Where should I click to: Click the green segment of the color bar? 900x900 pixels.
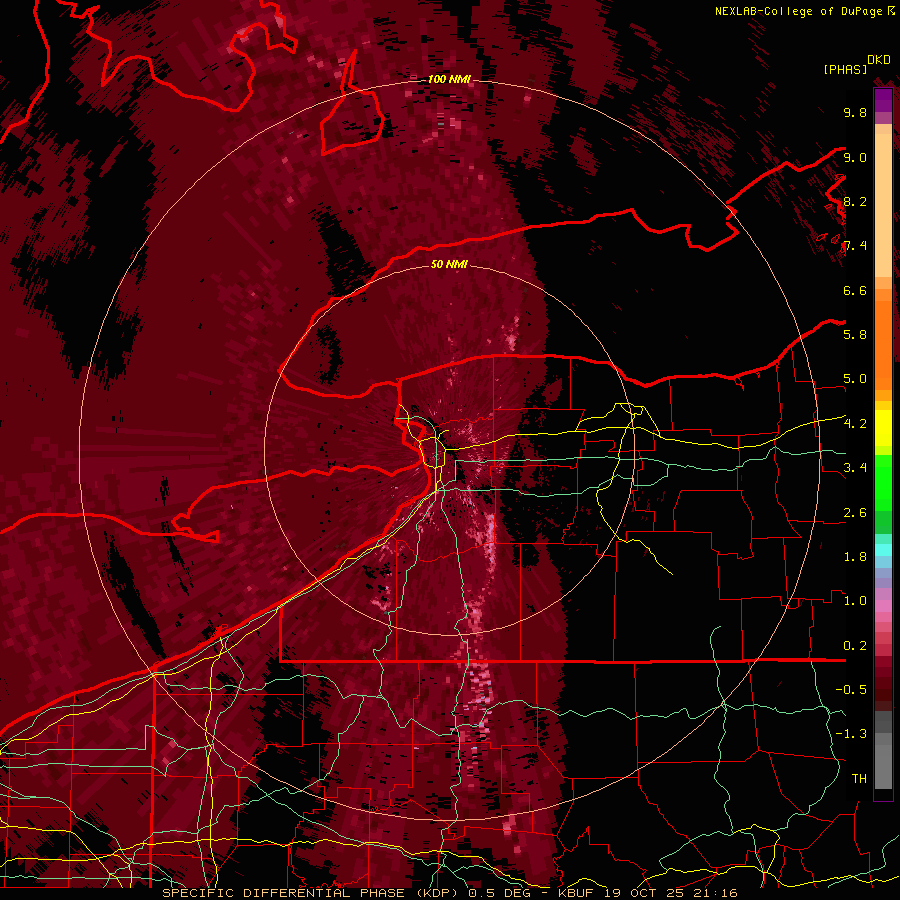pyautogui.click(x=883, y=482)
